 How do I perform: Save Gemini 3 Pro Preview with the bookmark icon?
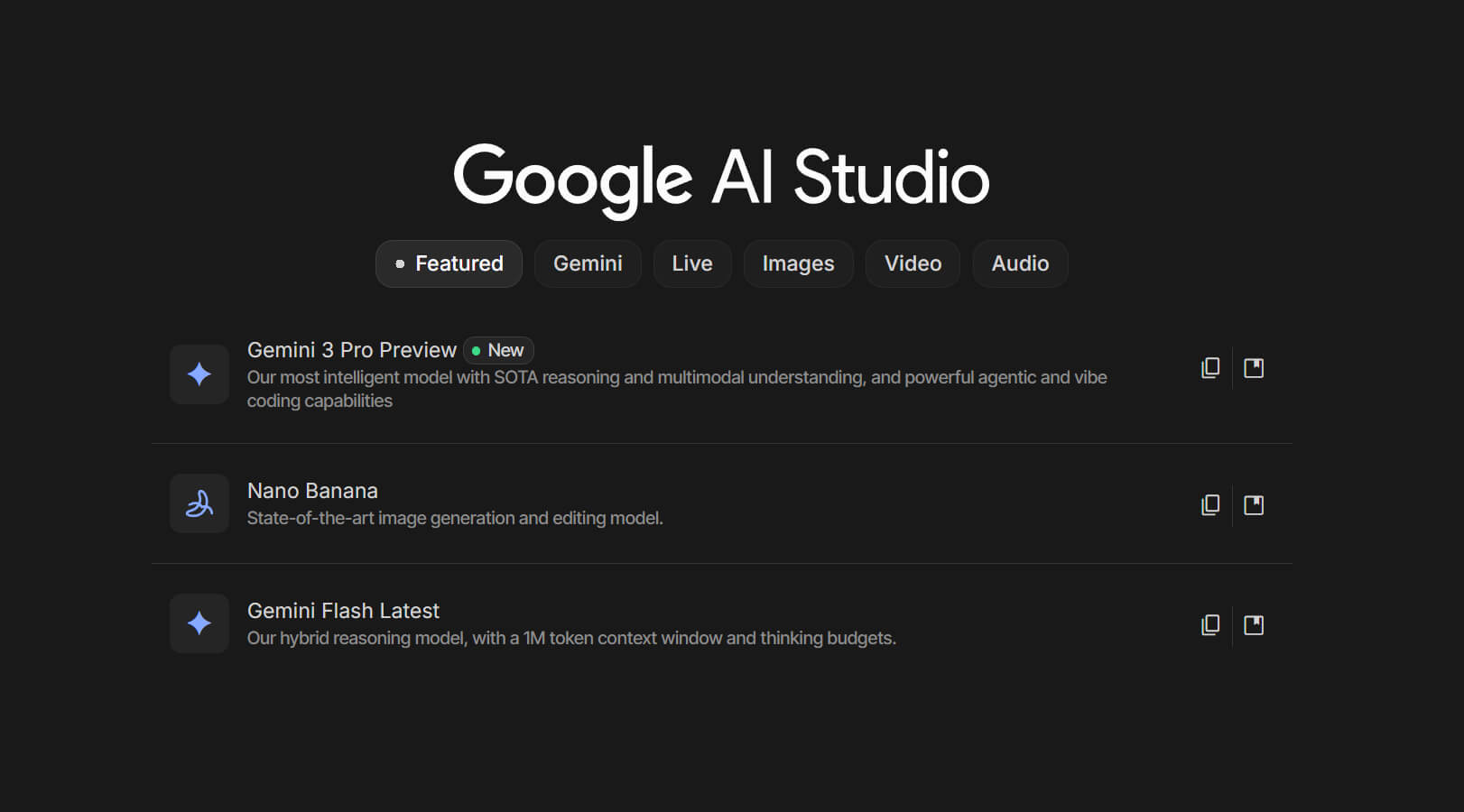pyautogui.click(x=1254, y=367)
